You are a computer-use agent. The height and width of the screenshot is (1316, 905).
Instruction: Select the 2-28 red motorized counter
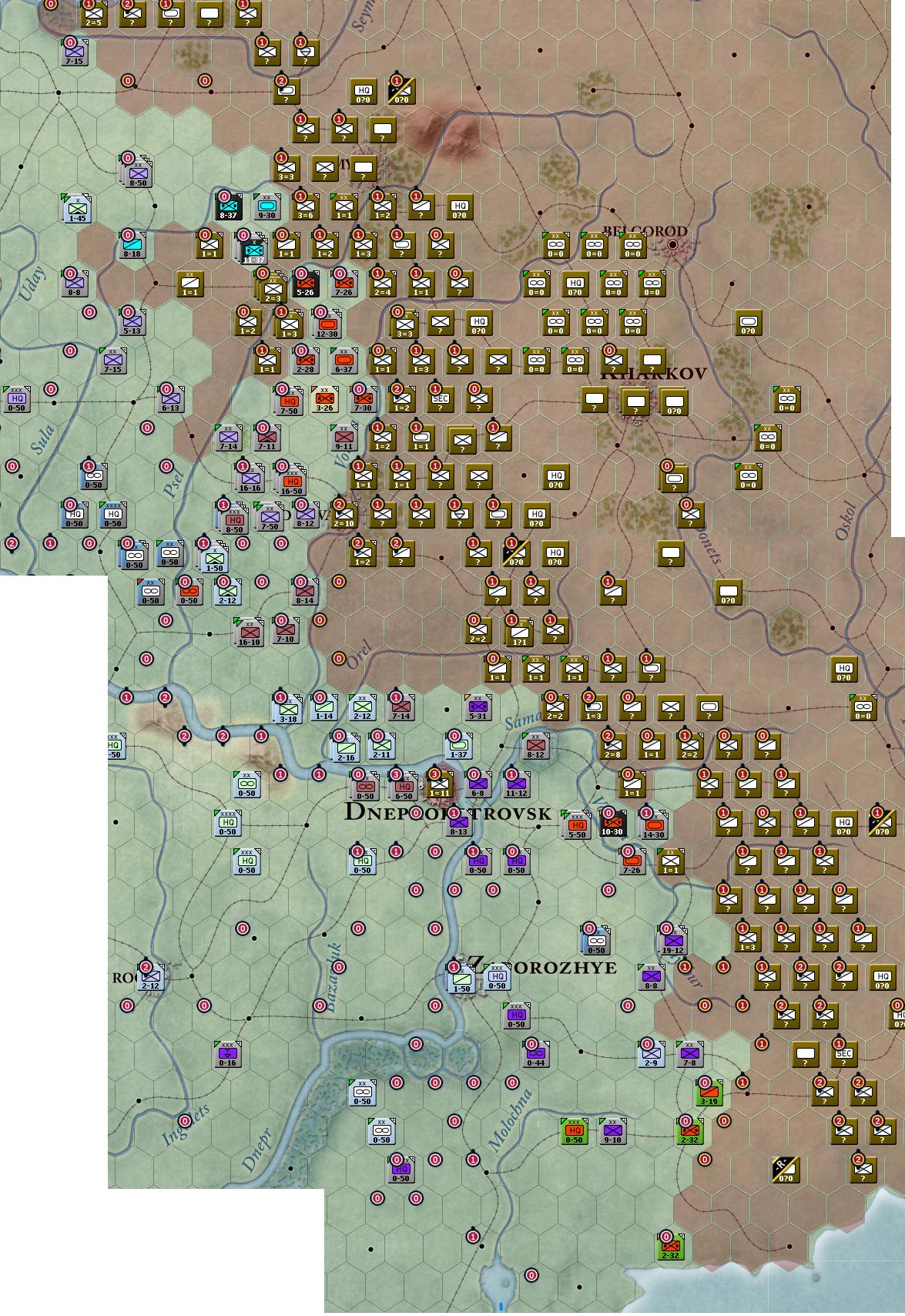[305, 360]
